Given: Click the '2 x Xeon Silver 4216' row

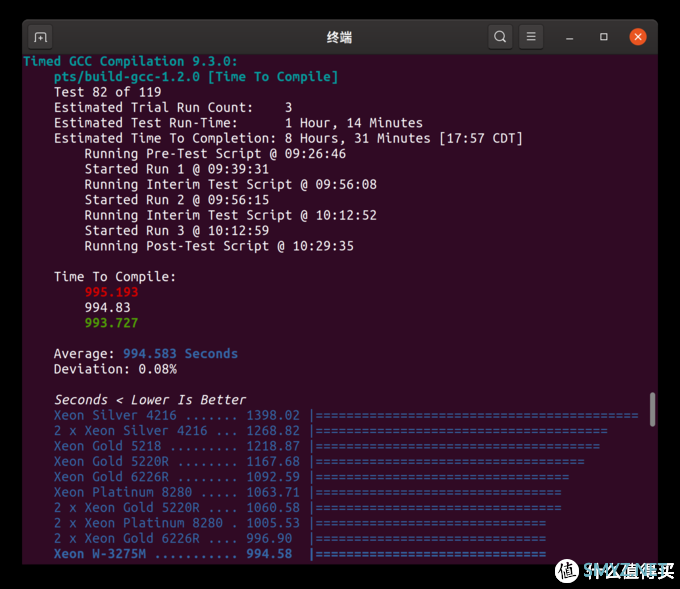Looking at the screenshot, I should [x=330, y=431].
